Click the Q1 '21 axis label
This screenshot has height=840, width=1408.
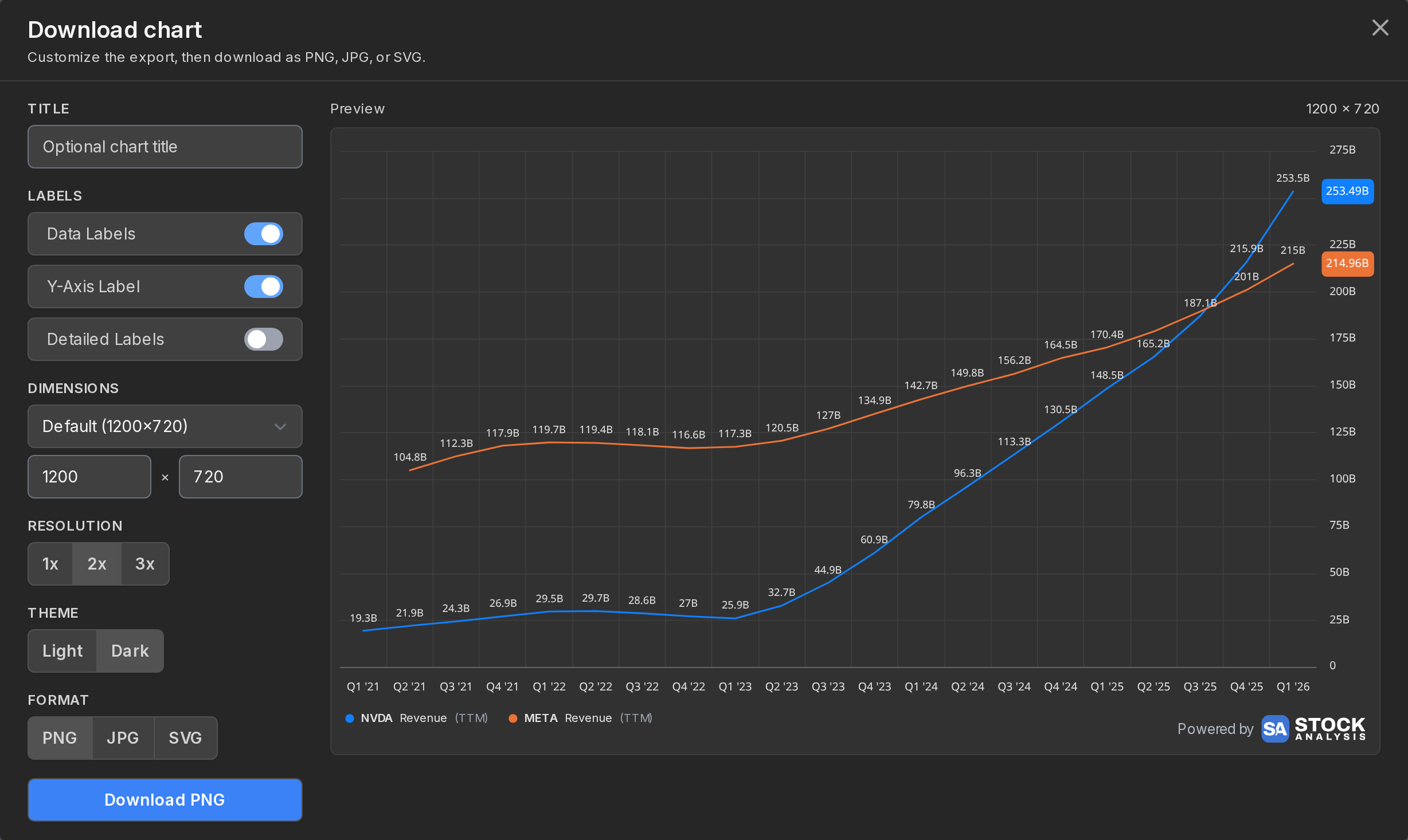coord(363,686)
